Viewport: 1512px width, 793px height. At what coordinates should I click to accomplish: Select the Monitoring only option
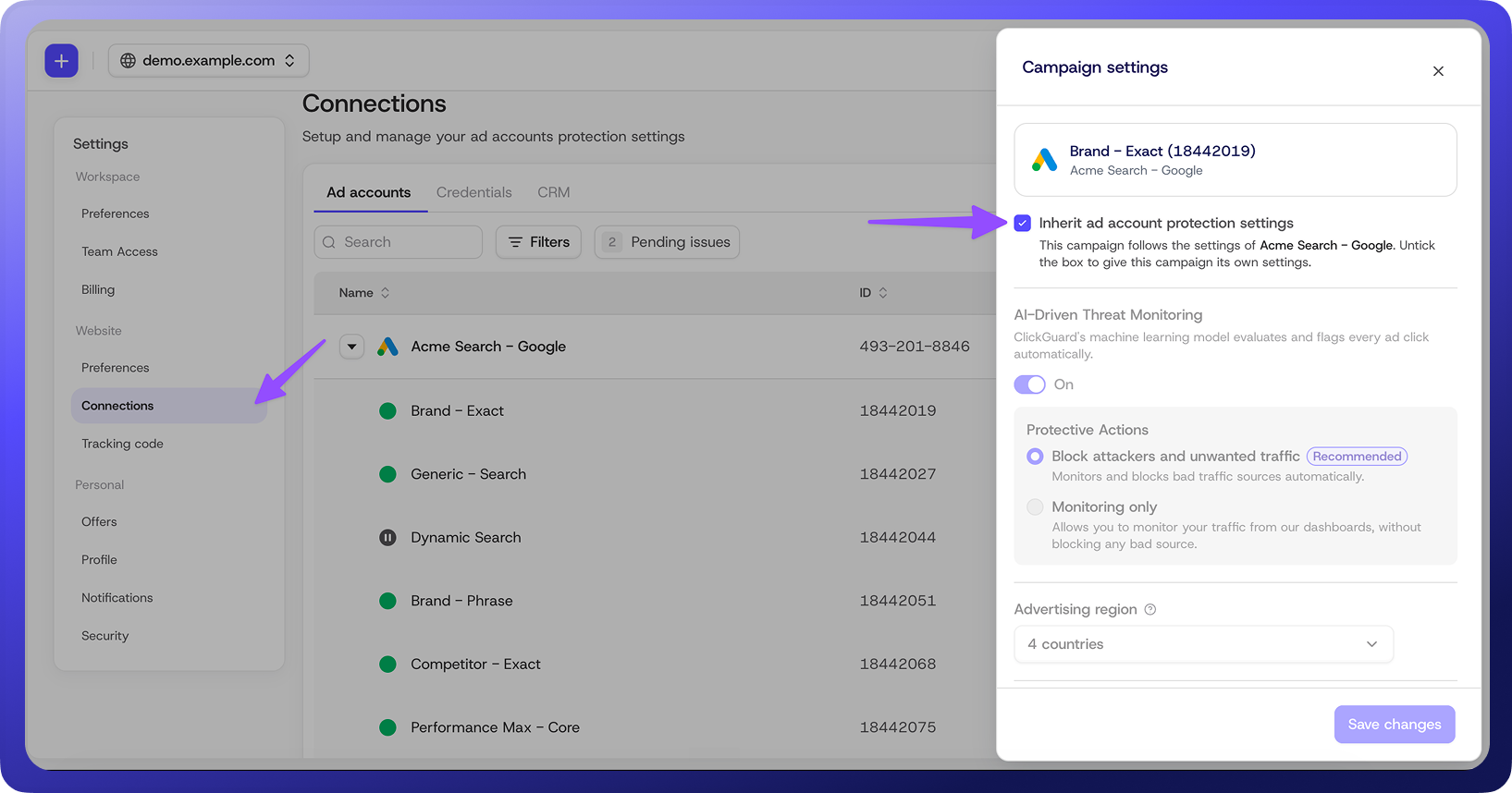pos(1035,507)
